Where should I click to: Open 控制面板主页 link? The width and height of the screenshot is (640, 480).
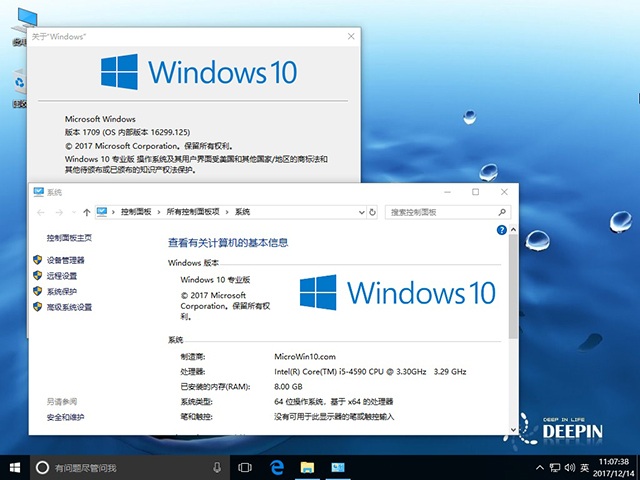point(69,238)
